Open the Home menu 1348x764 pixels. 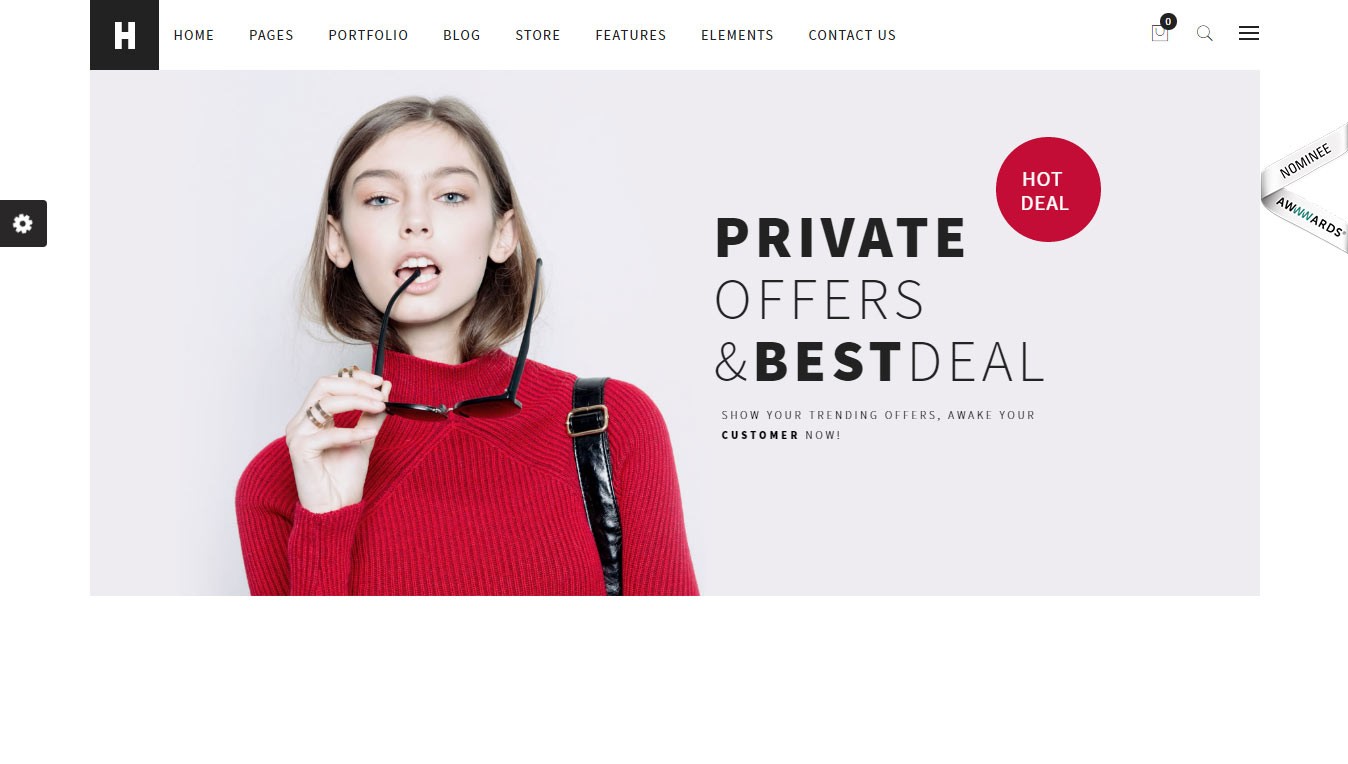point(194,35)
